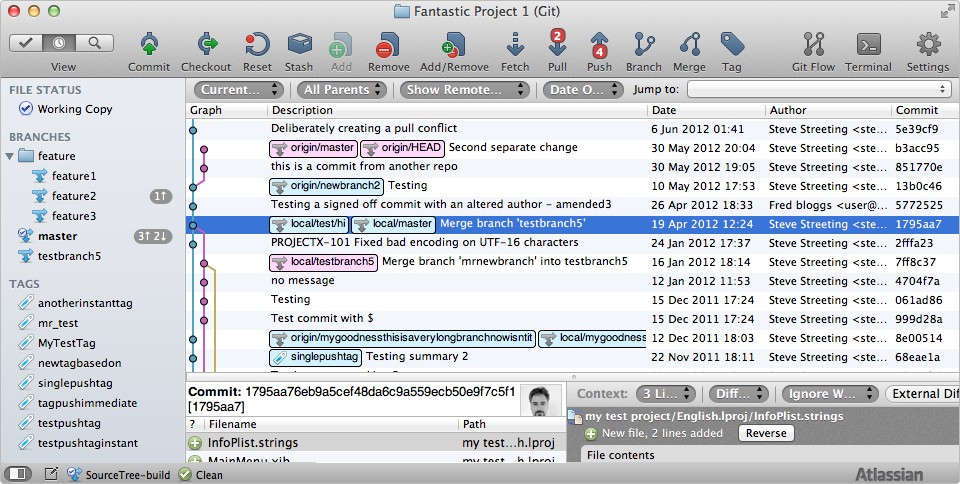Screen dimensions: 960x484
Task: Select the testbranch5 branch in sidebar
Action: click(69, 256)
